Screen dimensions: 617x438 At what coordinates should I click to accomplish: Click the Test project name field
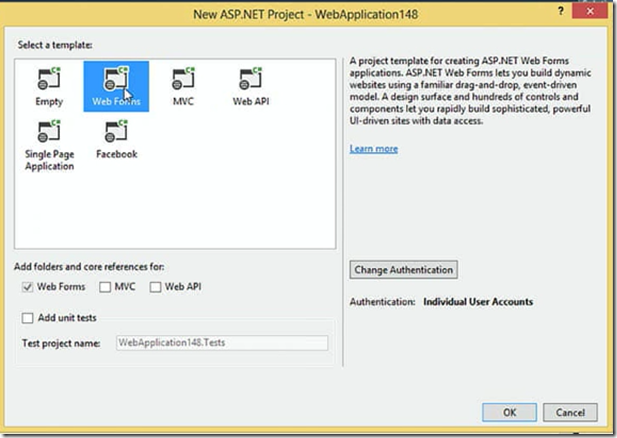[222, 343]
